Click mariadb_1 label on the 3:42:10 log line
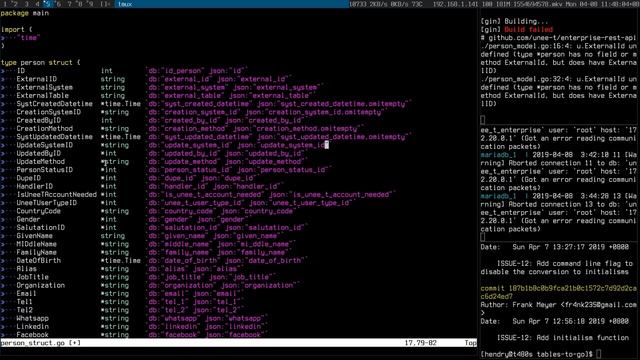Viewport: 640px width, 360px height. click(498, 155)
